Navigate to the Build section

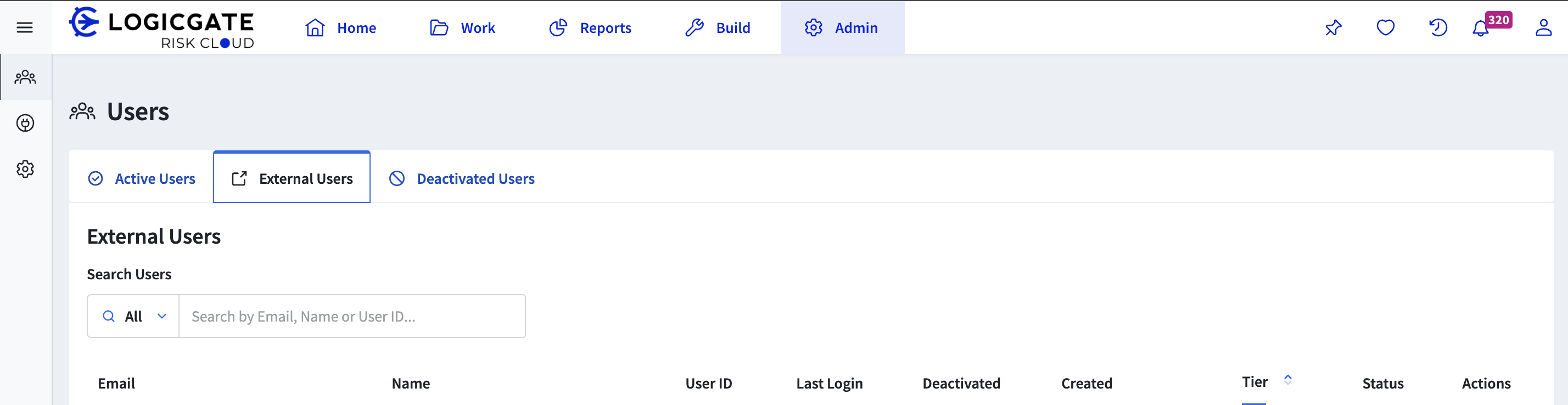pos(718,27)
